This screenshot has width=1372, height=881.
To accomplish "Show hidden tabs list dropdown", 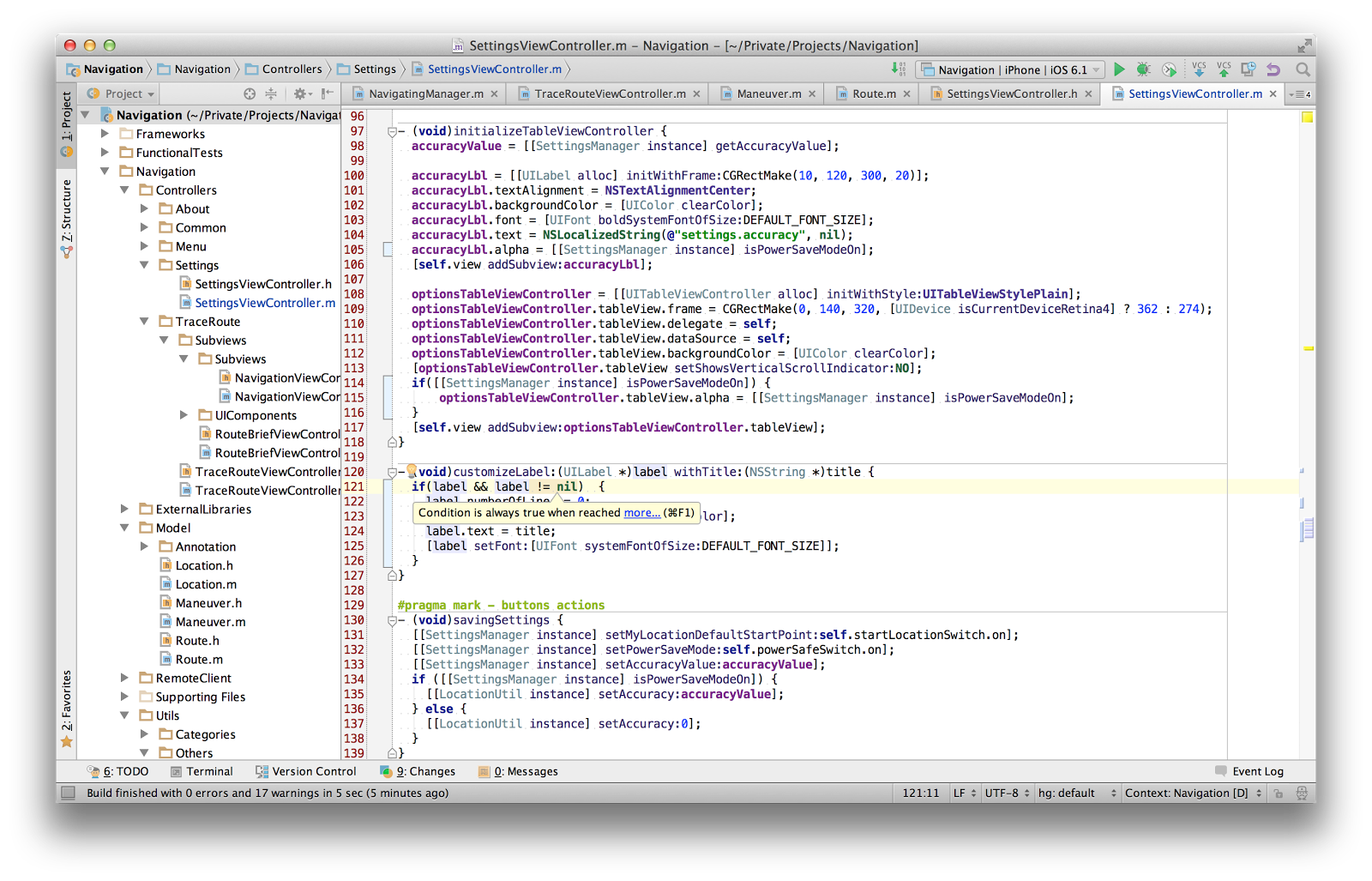I will (x=1299, y=94).
